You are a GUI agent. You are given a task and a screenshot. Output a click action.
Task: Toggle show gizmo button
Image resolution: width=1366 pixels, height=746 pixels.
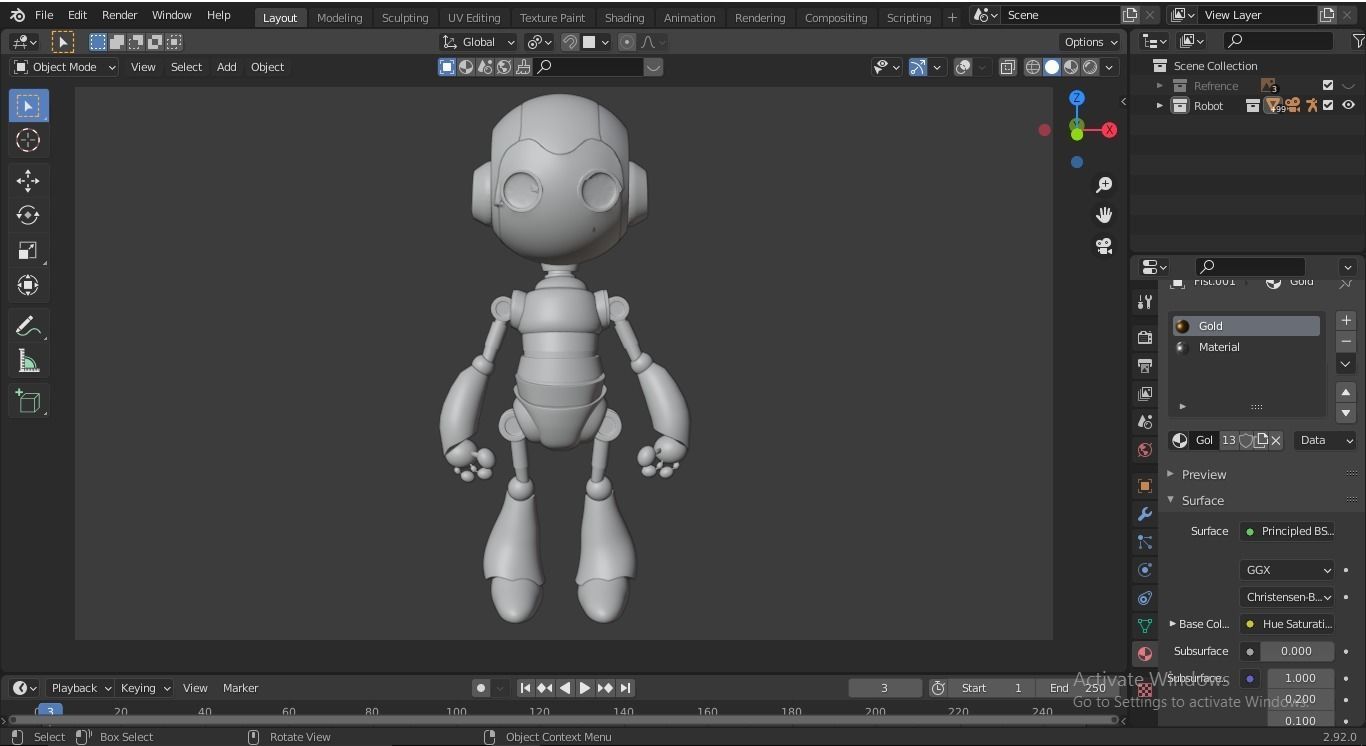tap(917, 67)
